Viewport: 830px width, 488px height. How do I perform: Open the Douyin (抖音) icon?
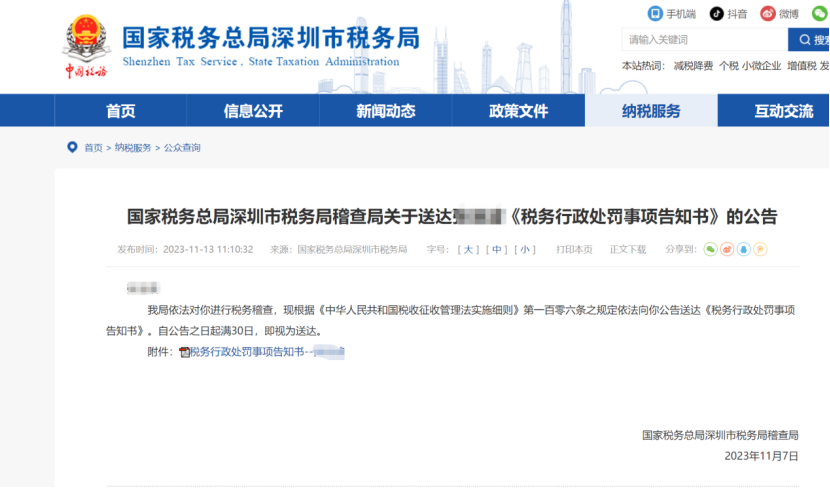pos(717,13)
